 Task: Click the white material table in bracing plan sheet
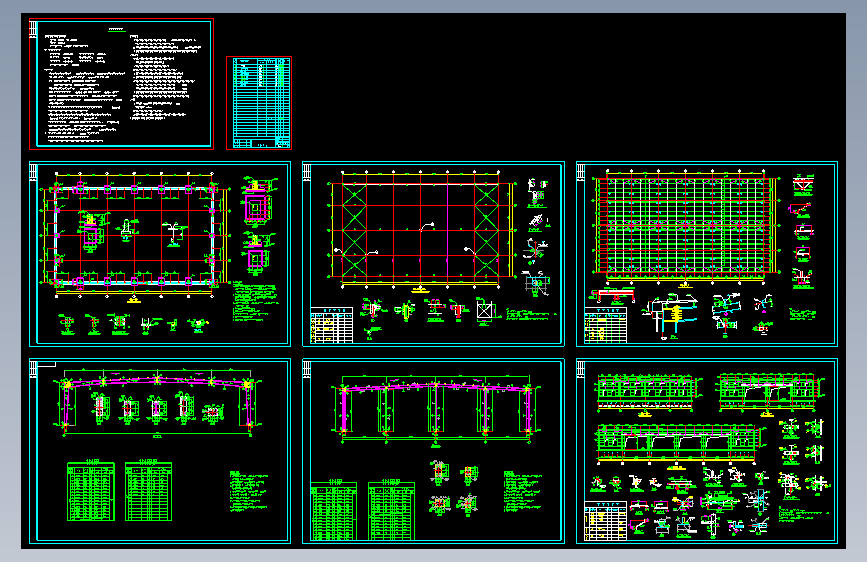click(332, 325)
